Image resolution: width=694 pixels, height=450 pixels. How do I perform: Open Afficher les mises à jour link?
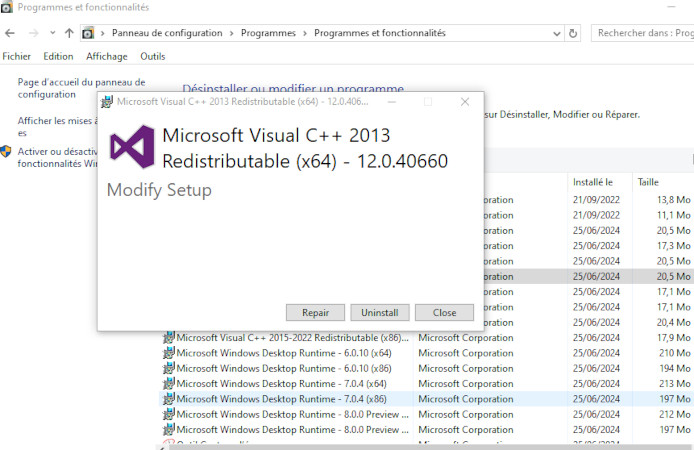coord(58,127)
